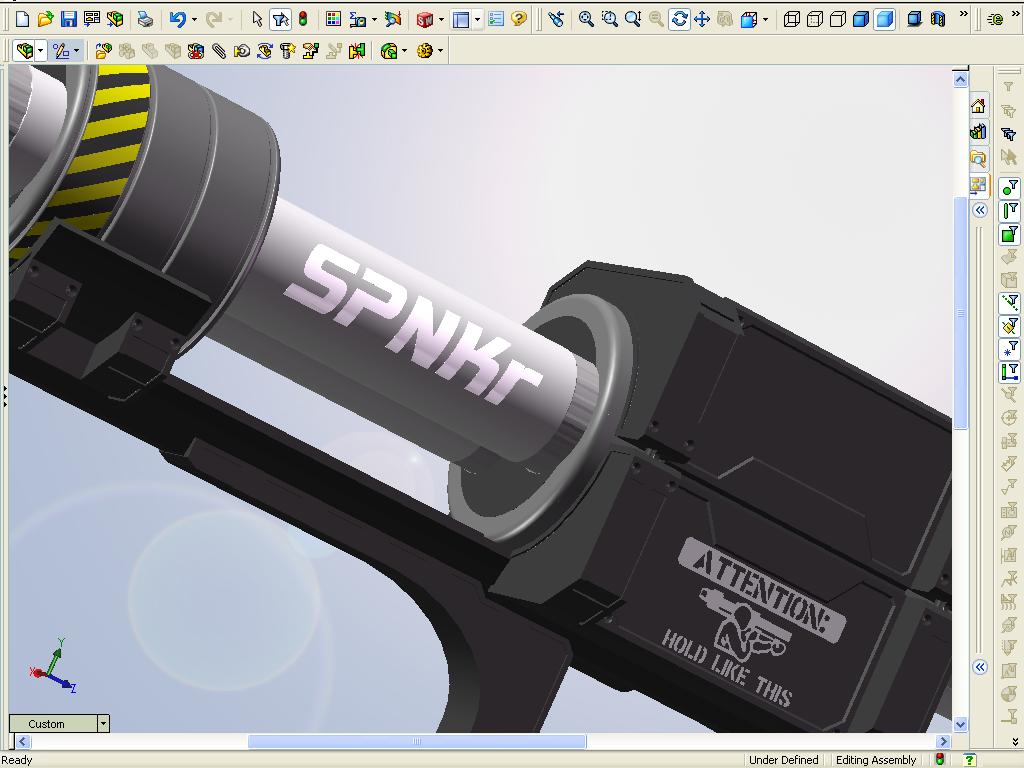Click the Print icon

pos(145,19)
